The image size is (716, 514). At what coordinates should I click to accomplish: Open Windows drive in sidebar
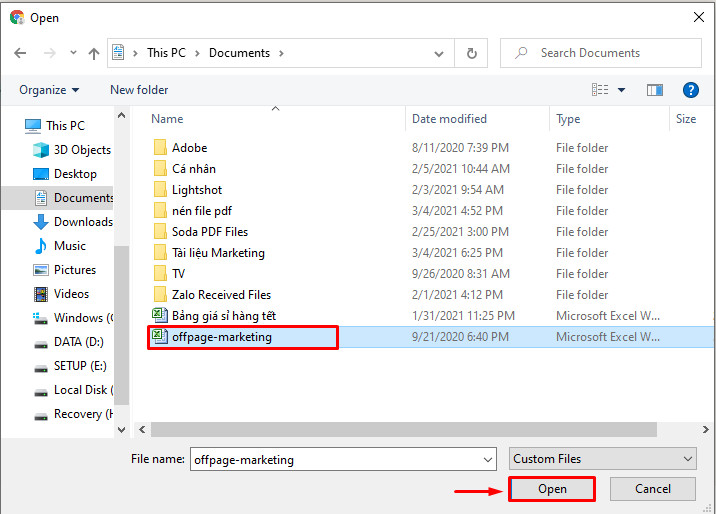click(x=73, y=318)
